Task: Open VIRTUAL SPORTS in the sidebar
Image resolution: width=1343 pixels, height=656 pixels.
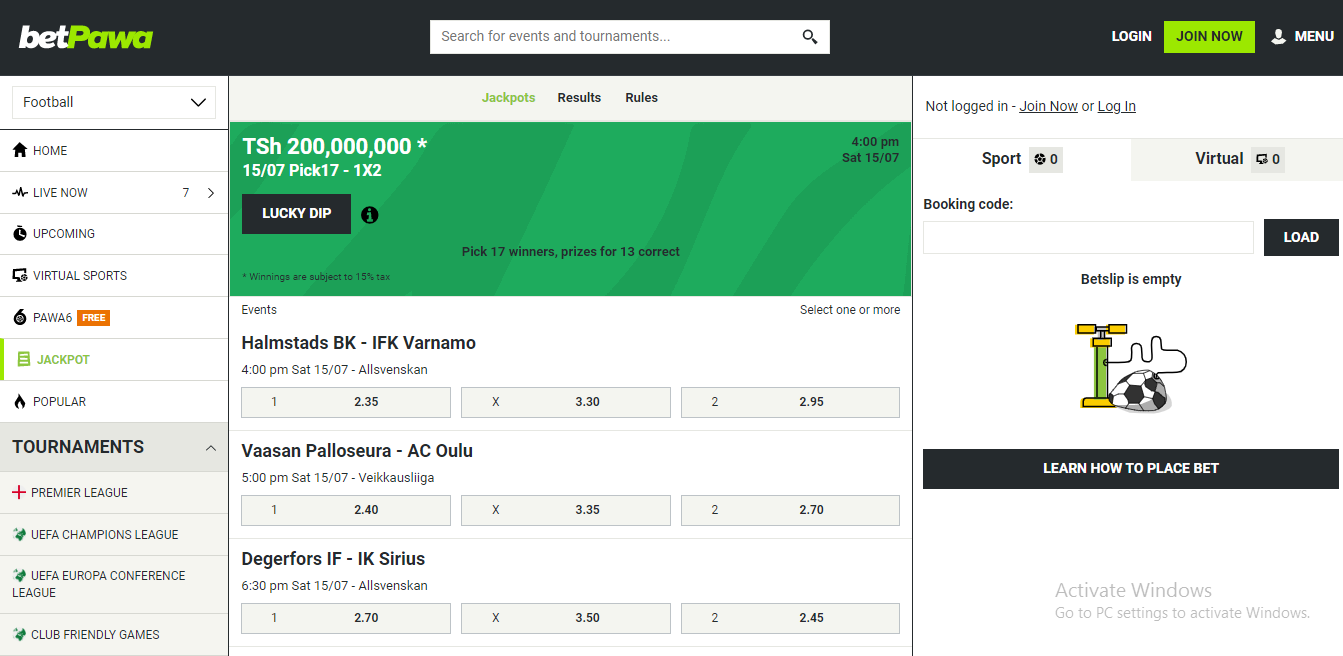Action: tap(114, 275)
